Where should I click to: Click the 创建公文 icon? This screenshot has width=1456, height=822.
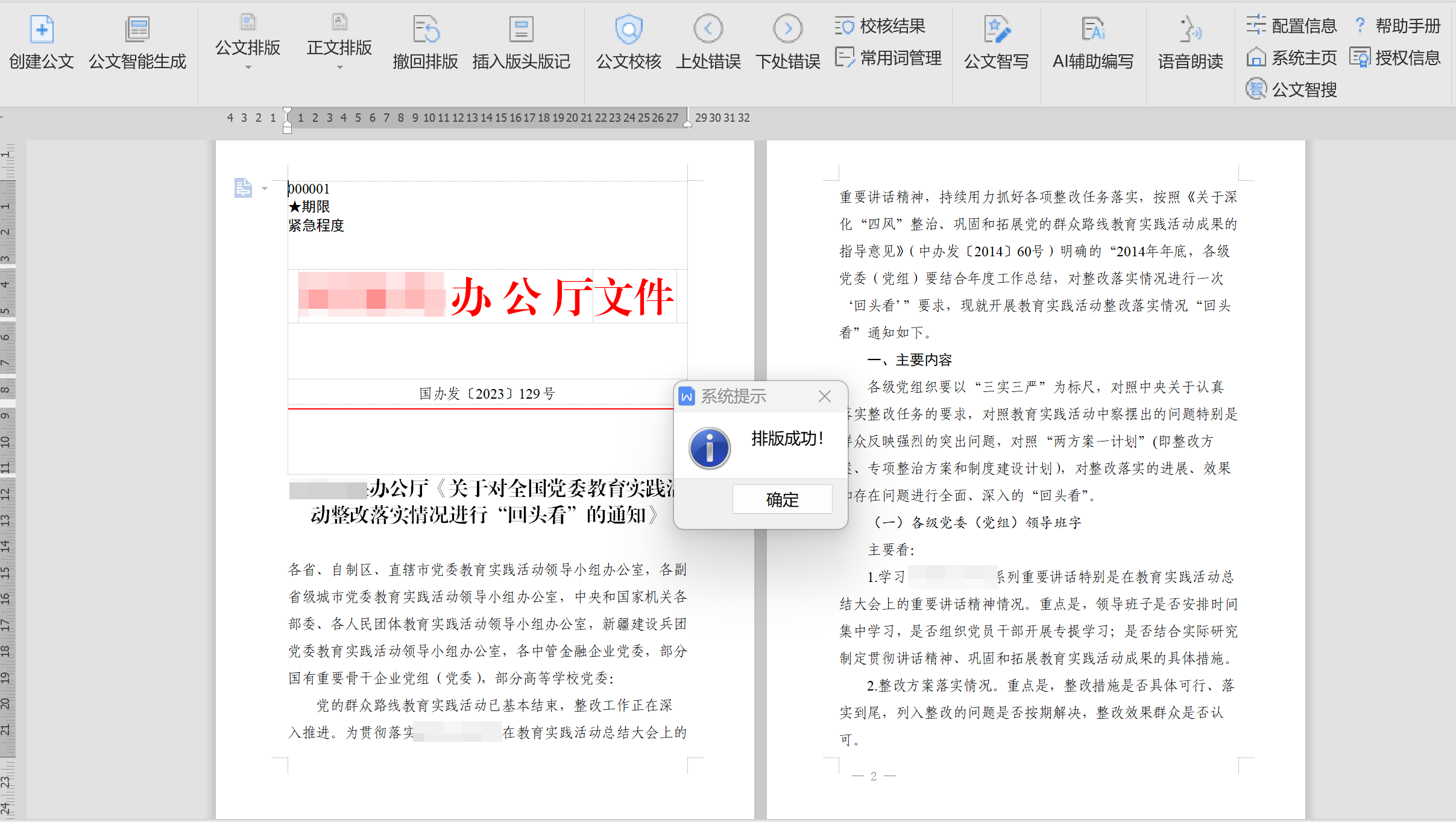42,30
